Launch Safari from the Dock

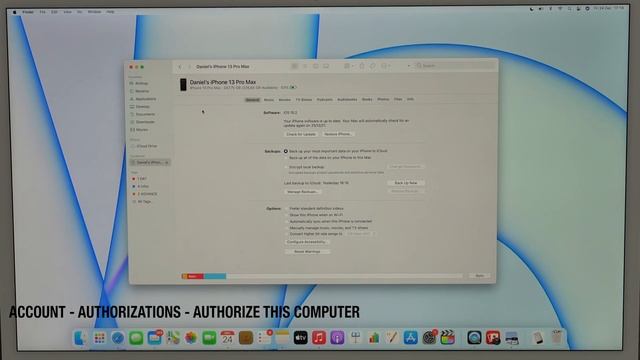click(118, 338)
